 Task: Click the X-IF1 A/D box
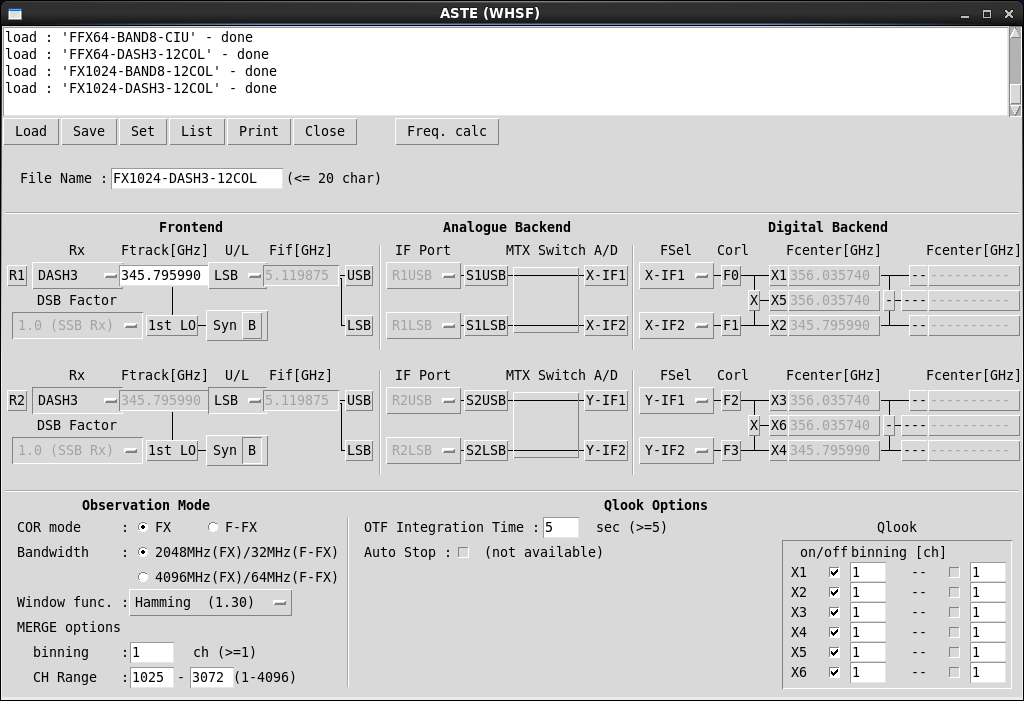pyautogui.click(x=605, y=276)
